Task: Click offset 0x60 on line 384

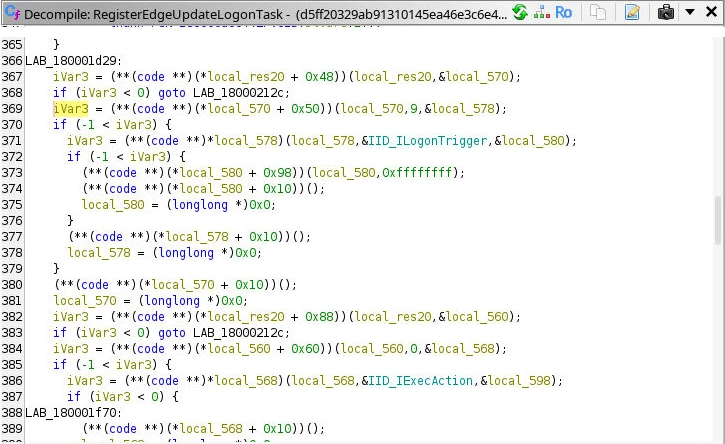Action: [x=306, y=349]
